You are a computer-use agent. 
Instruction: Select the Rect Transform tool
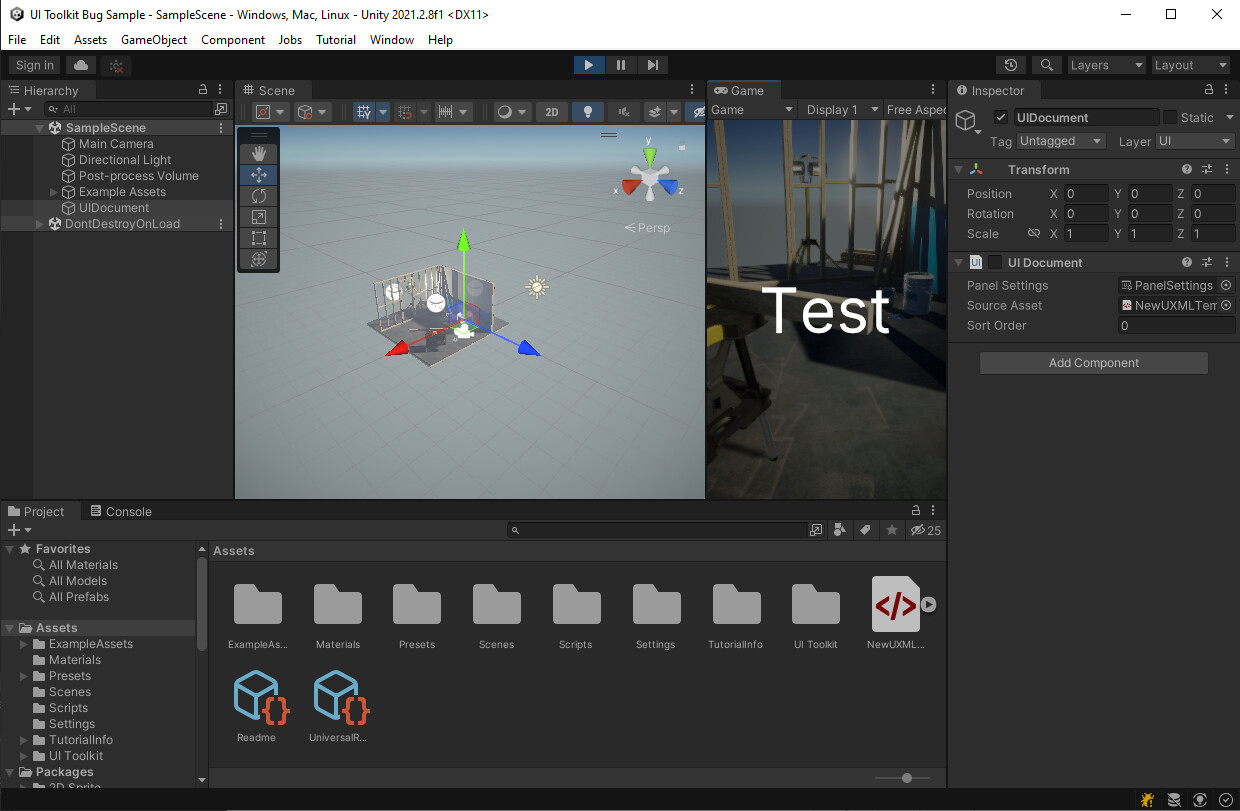[258, 238]
